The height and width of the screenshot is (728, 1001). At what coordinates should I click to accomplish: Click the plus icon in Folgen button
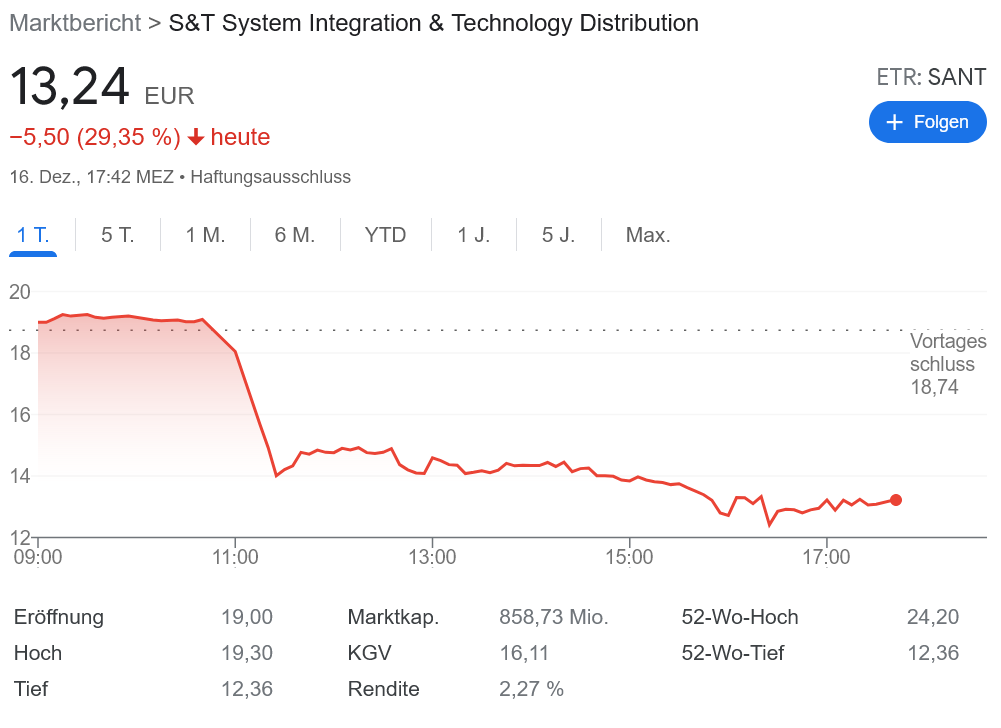click(x=895, y=122)
